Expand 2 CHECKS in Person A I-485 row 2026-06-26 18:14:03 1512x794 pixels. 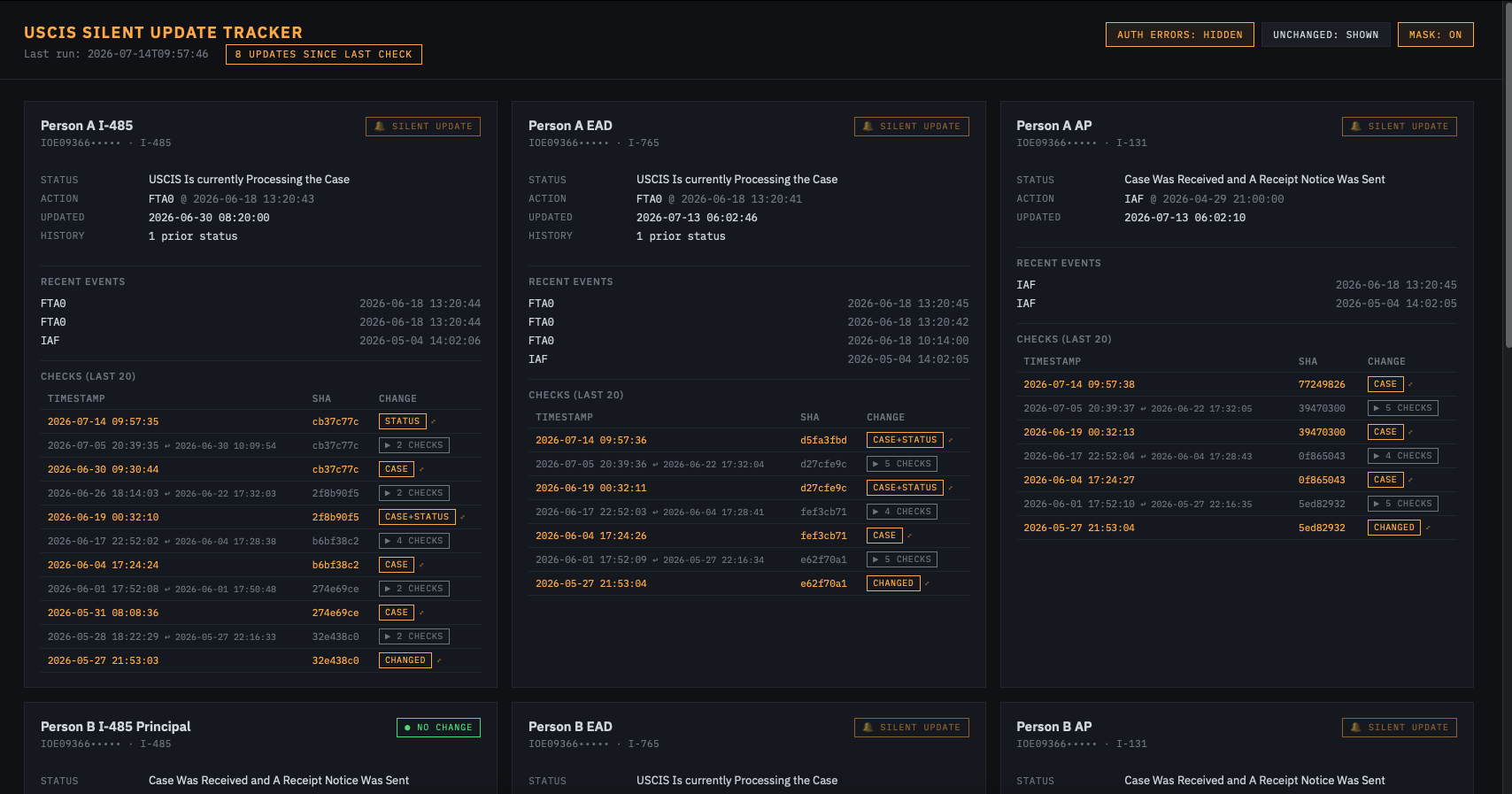[414, 493]
